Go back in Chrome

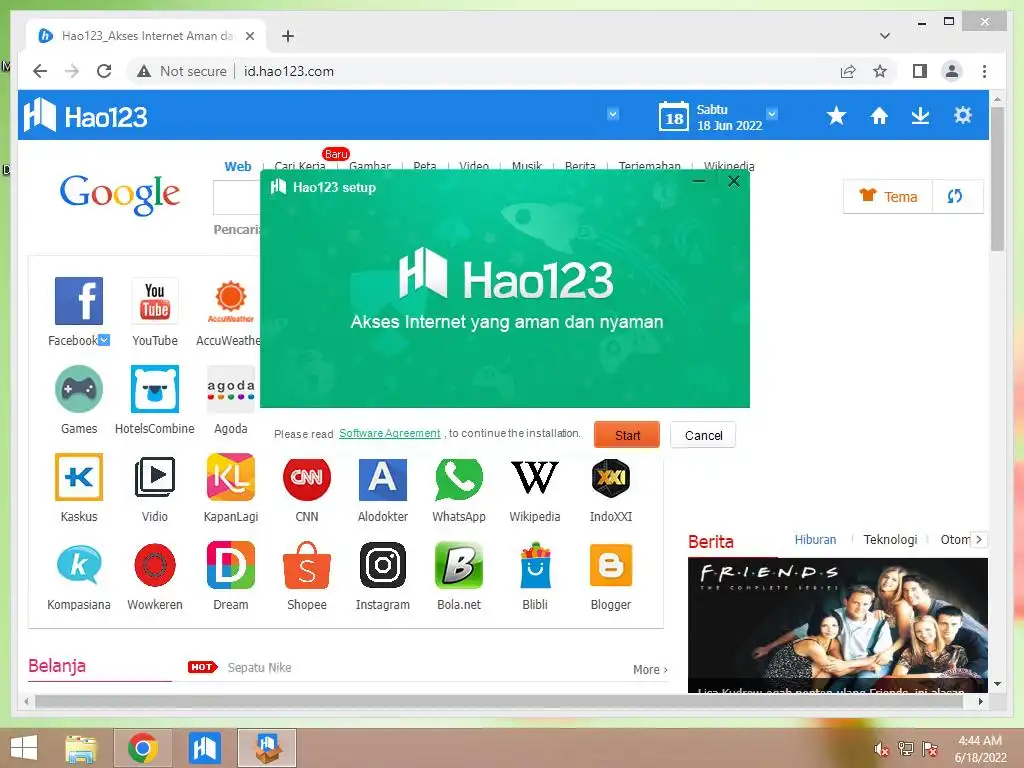pyautogui.click(x=40, y=71)
